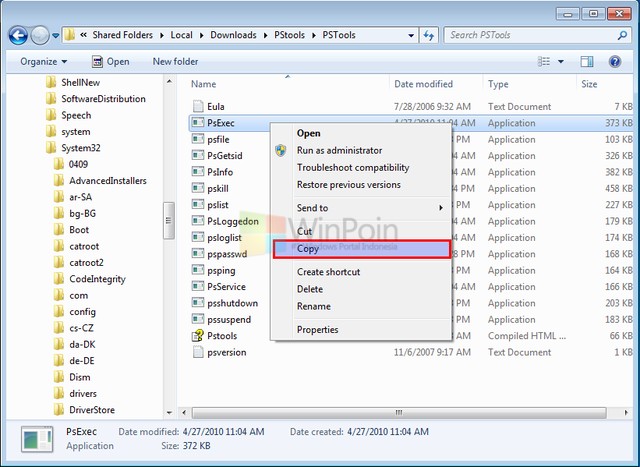The width and height of the screenshot is (640, 467).
Task: Click the PsService application icon
Action: pyautogui.click(x=198, y=287)
